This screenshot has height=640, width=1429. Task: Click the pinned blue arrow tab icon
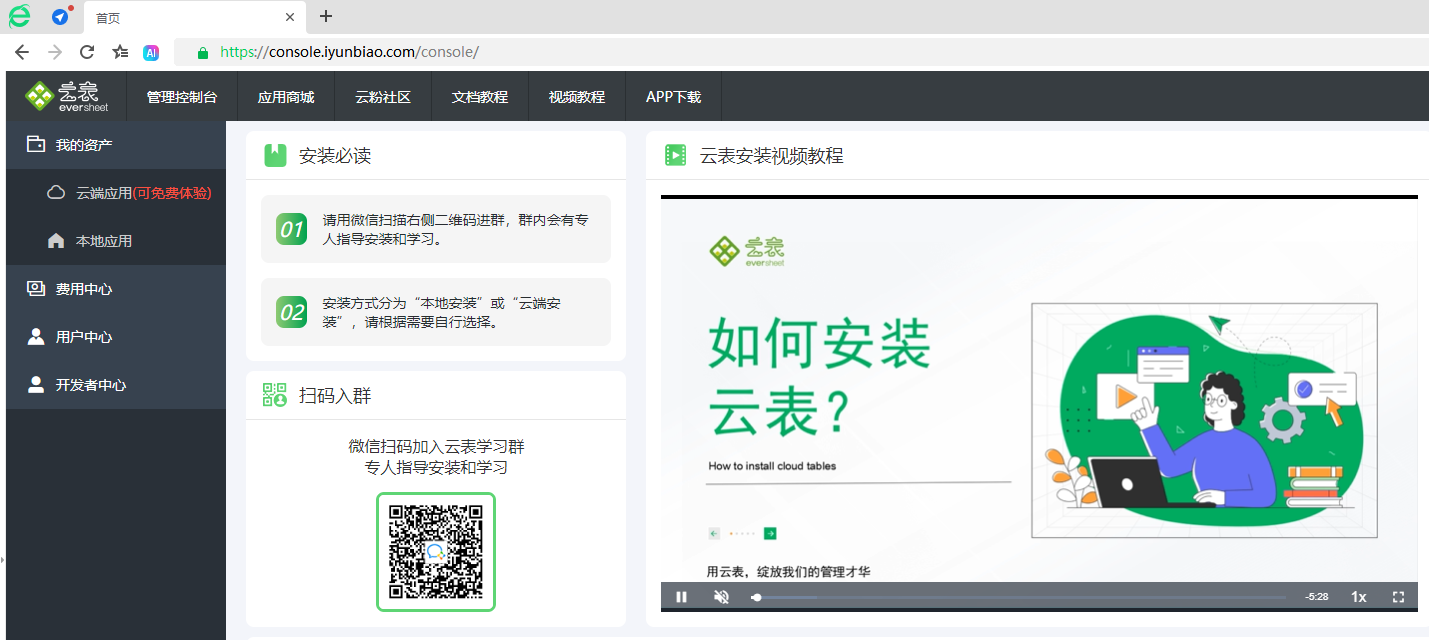pyautogui.click(x=61, y=16)
